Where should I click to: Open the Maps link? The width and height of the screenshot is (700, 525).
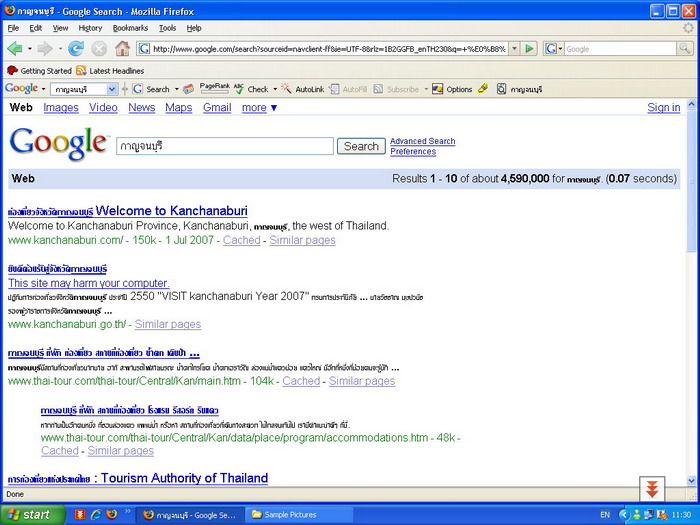coord(179,108)
